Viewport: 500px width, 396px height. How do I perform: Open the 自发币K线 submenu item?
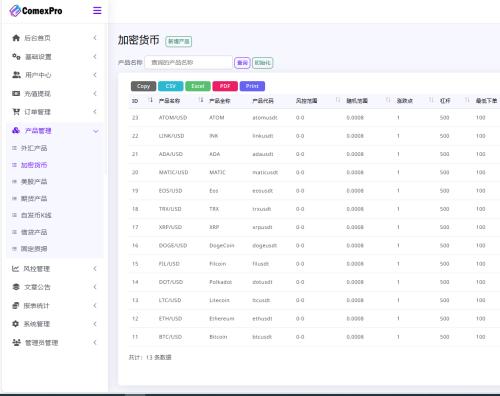pos(36,215)
